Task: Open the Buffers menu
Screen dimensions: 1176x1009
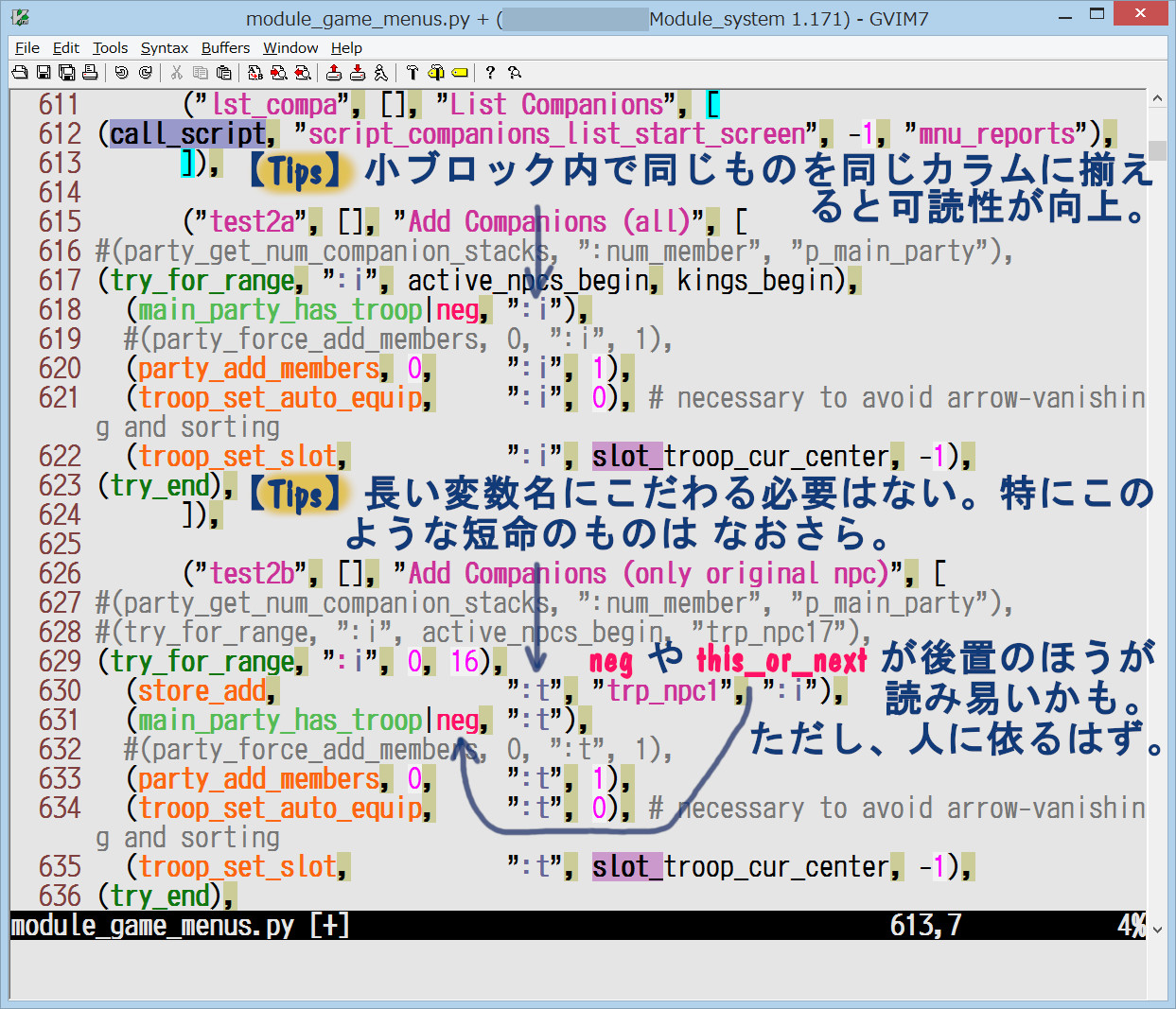Action: pos(225,47)
